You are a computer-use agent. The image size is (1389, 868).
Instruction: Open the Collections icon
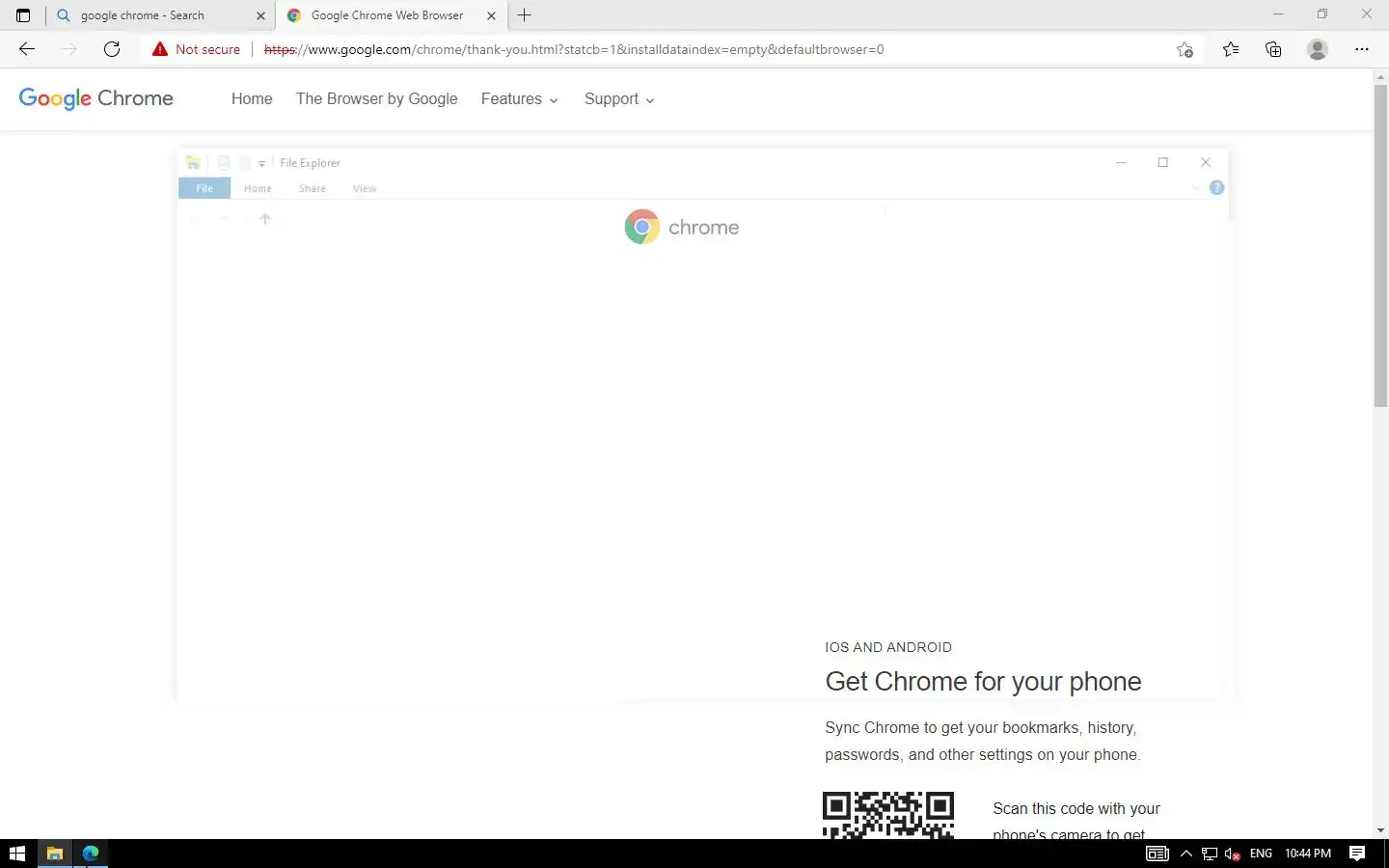coord(1273,49)
